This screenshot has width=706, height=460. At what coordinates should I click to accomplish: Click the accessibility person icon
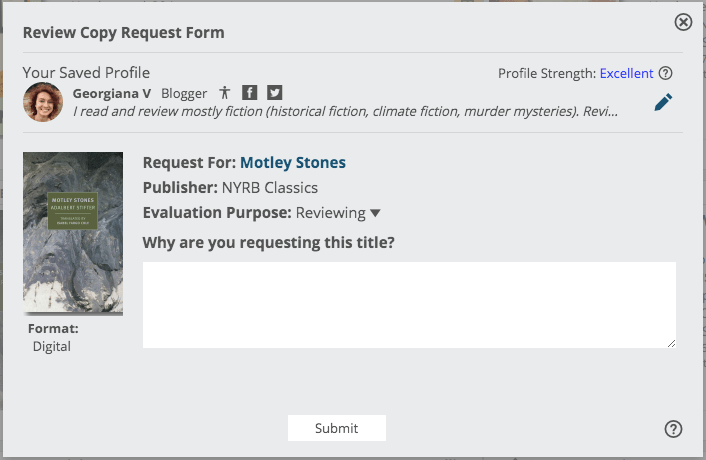pyautogui.click(x=225, y=93)
